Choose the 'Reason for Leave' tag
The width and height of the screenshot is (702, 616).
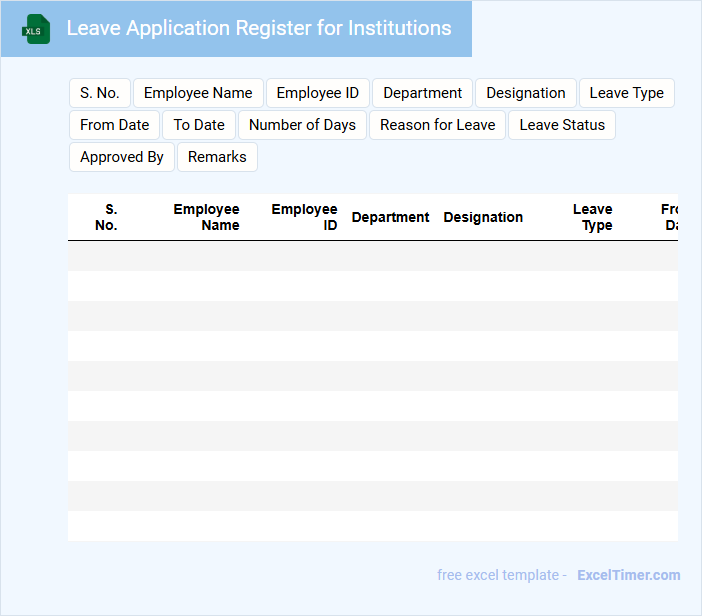[x=437, y=125]
